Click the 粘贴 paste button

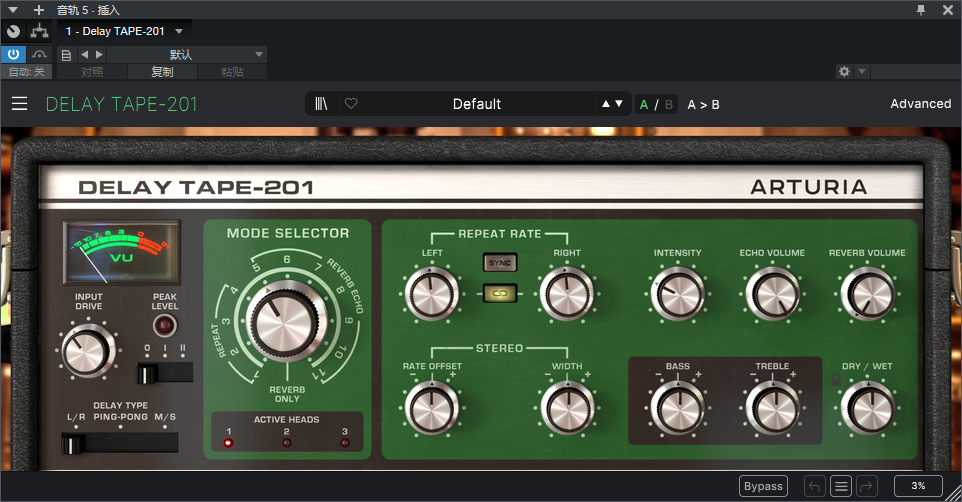tap(232, 72)
